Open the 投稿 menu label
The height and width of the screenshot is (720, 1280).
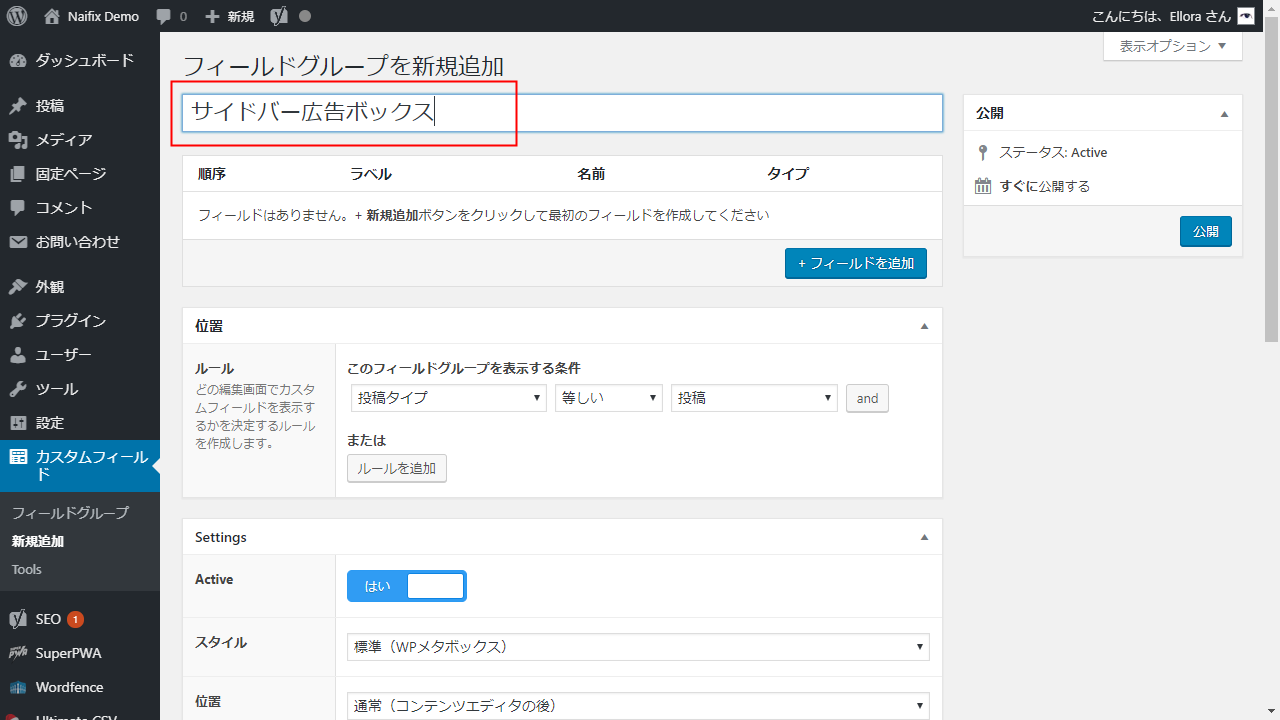point(50,106)
